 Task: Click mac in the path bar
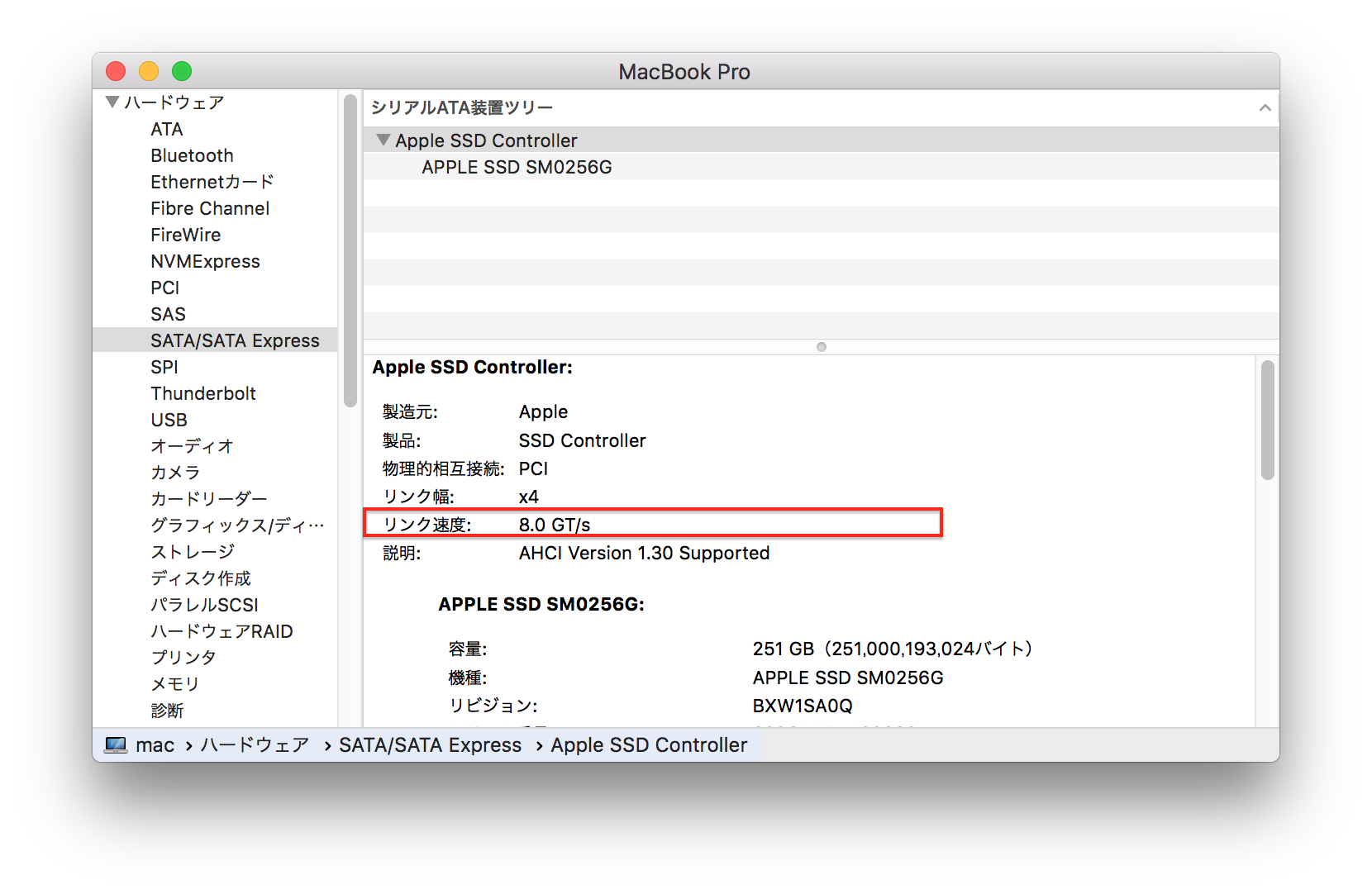click(x=155, y=745)
